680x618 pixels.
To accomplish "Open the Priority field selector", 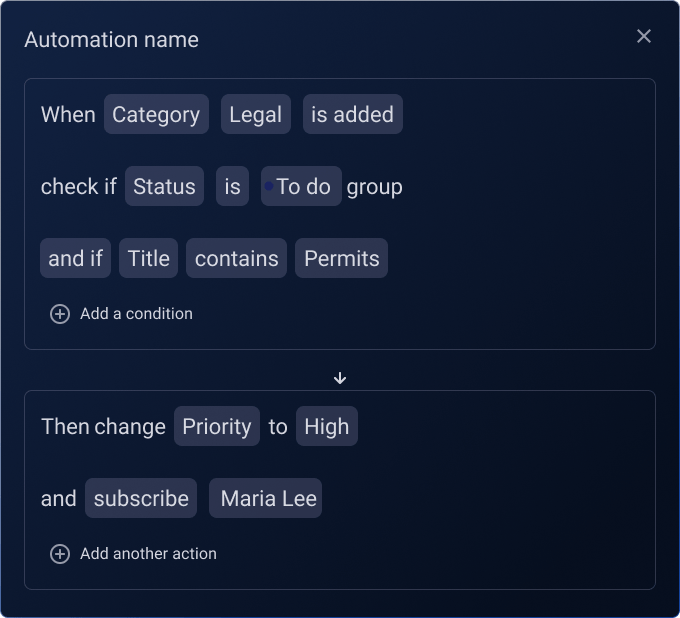I will coord(217,426).
